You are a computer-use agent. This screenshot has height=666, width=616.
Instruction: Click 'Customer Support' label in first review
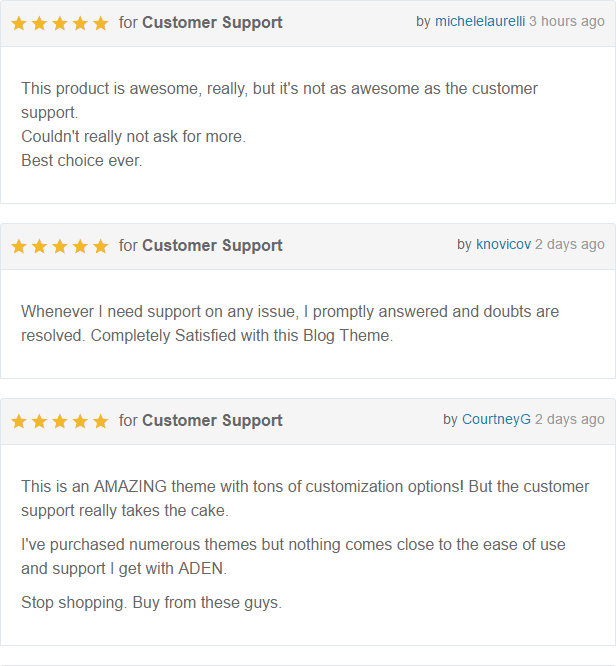(x=212, y=22)
